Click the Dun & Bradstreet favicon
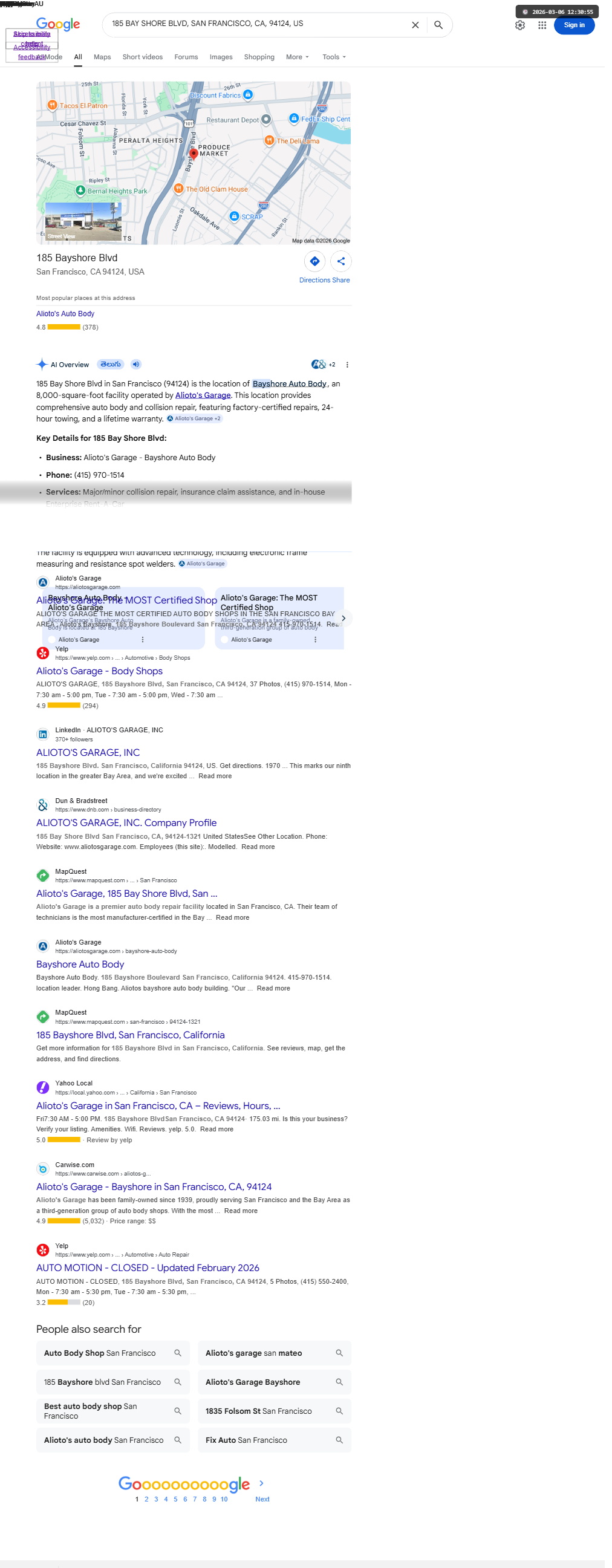This screenshot has width=612, height=1568. click(x=42, y=805)
